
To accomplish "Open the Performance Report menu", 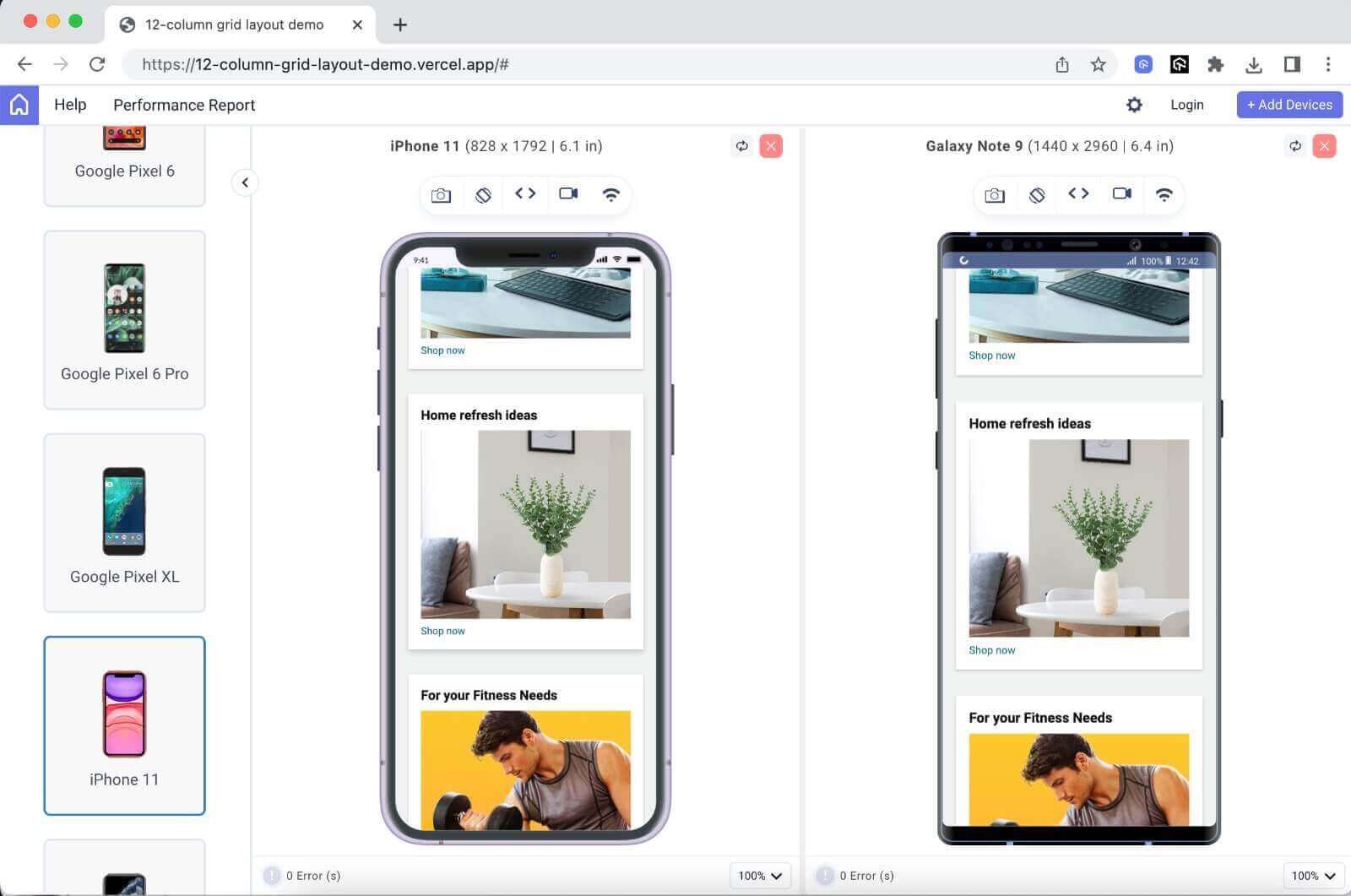I will pos(184,104).
